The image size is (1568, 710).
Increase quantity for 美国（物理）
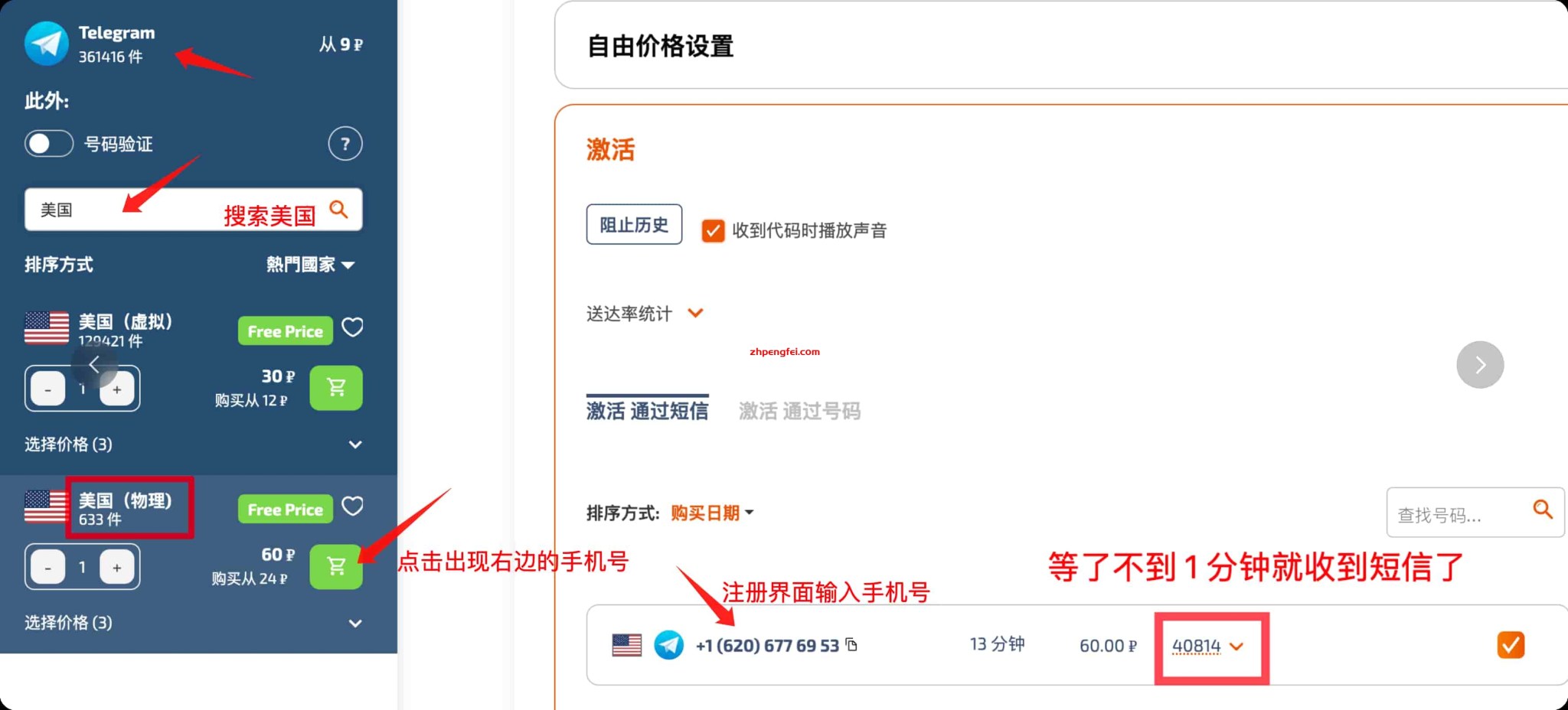click(x=117, y=568)
